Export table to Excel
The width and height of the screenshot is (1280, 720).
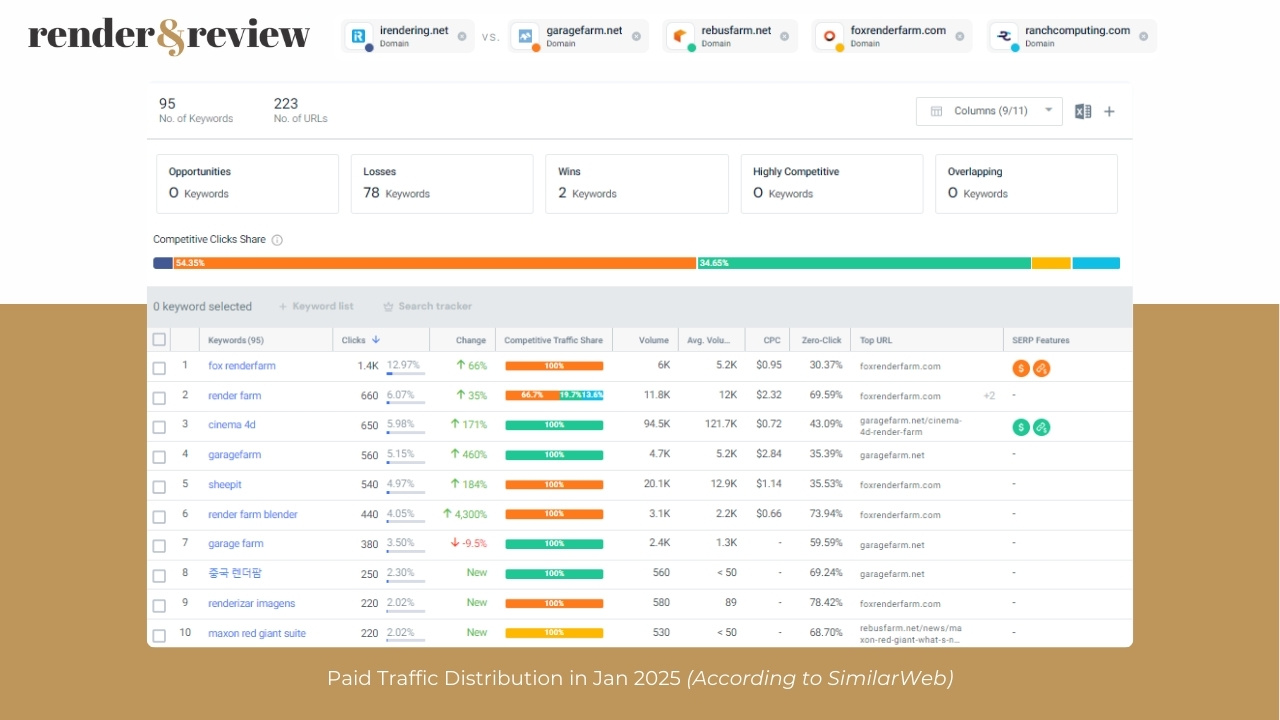(1083, 111)
